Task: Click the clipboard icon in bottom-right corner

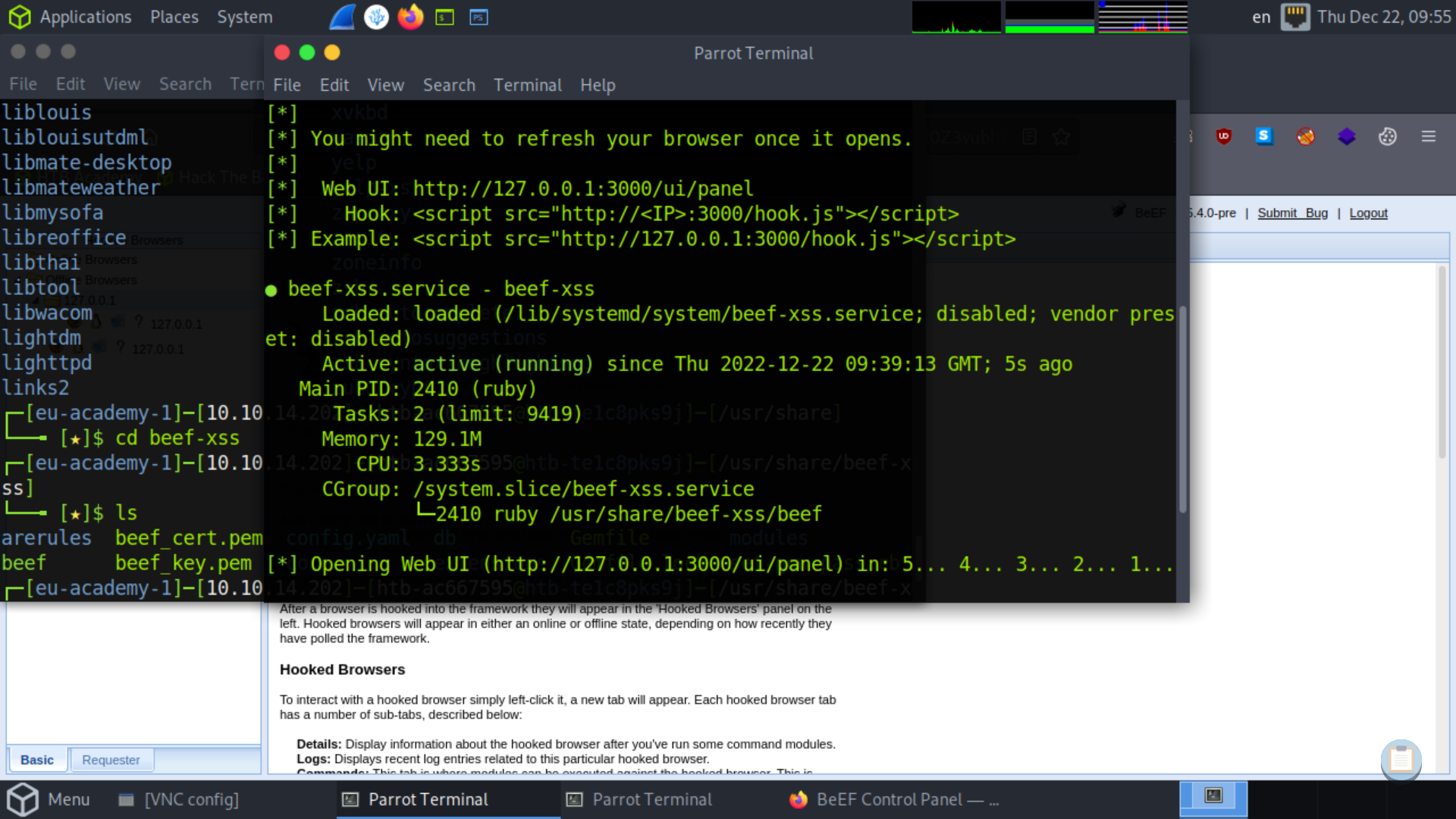Action: point(1401,761)
